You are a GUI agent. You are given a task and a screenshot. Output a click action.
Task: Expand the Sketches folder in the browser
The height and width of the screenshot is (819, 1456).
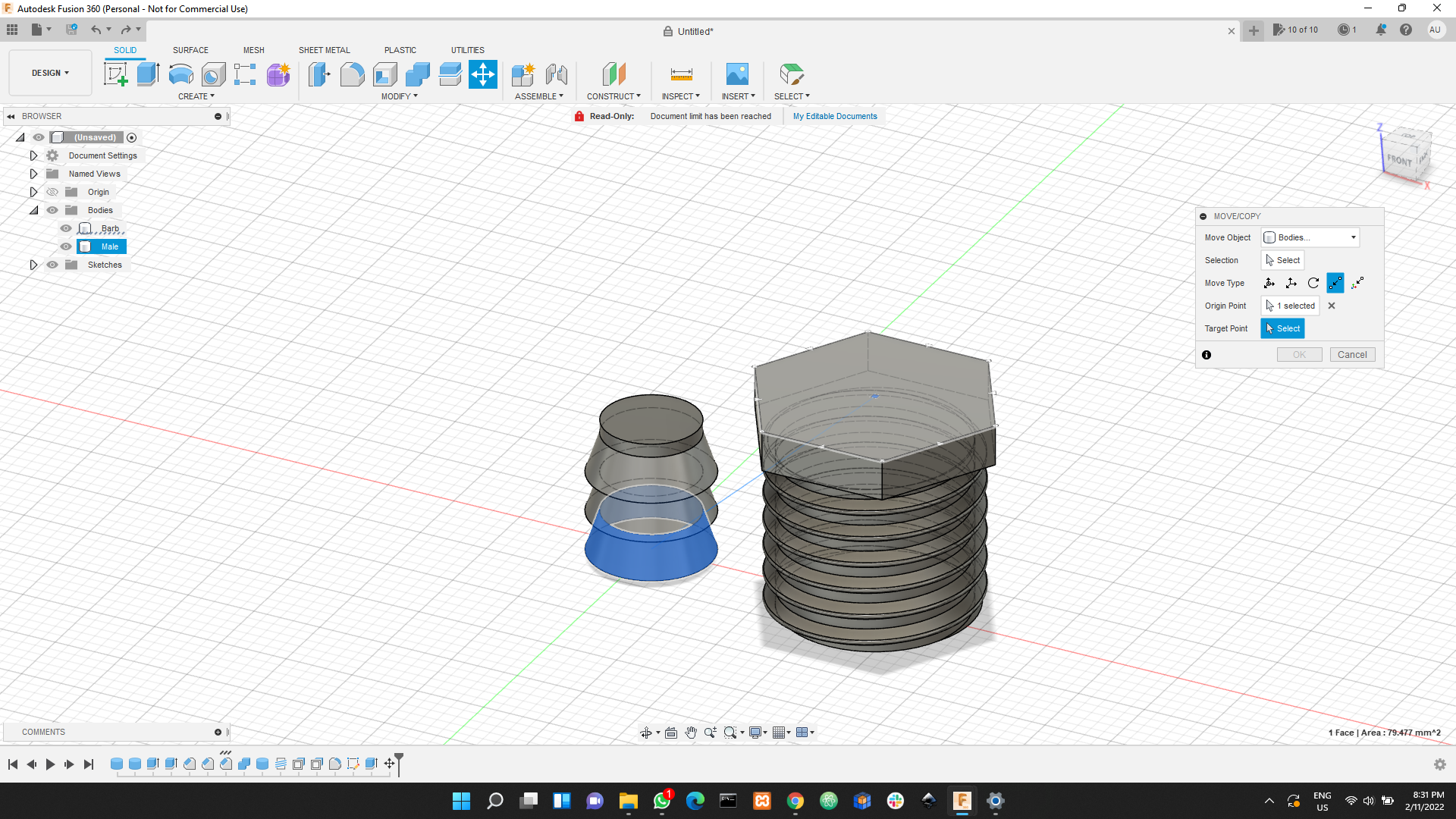point(33,265)
